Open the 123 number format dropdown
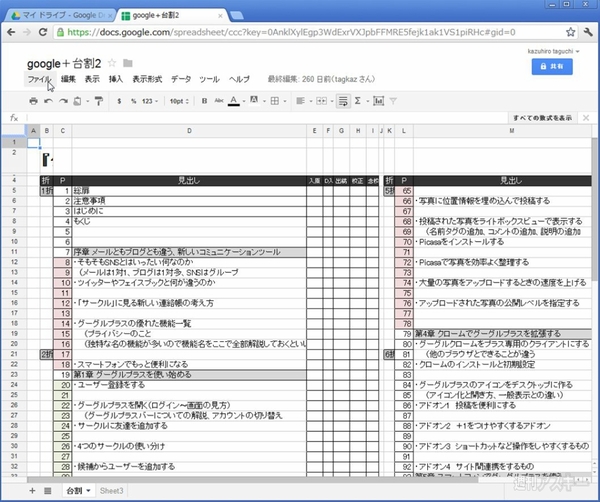 [150, 101]
